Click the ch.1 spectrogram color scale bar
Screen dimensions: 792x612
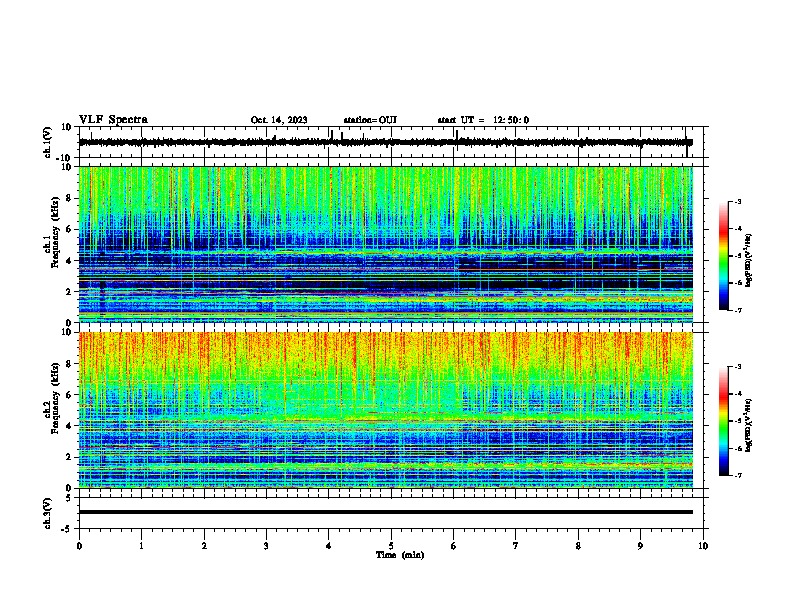(723, 256)
